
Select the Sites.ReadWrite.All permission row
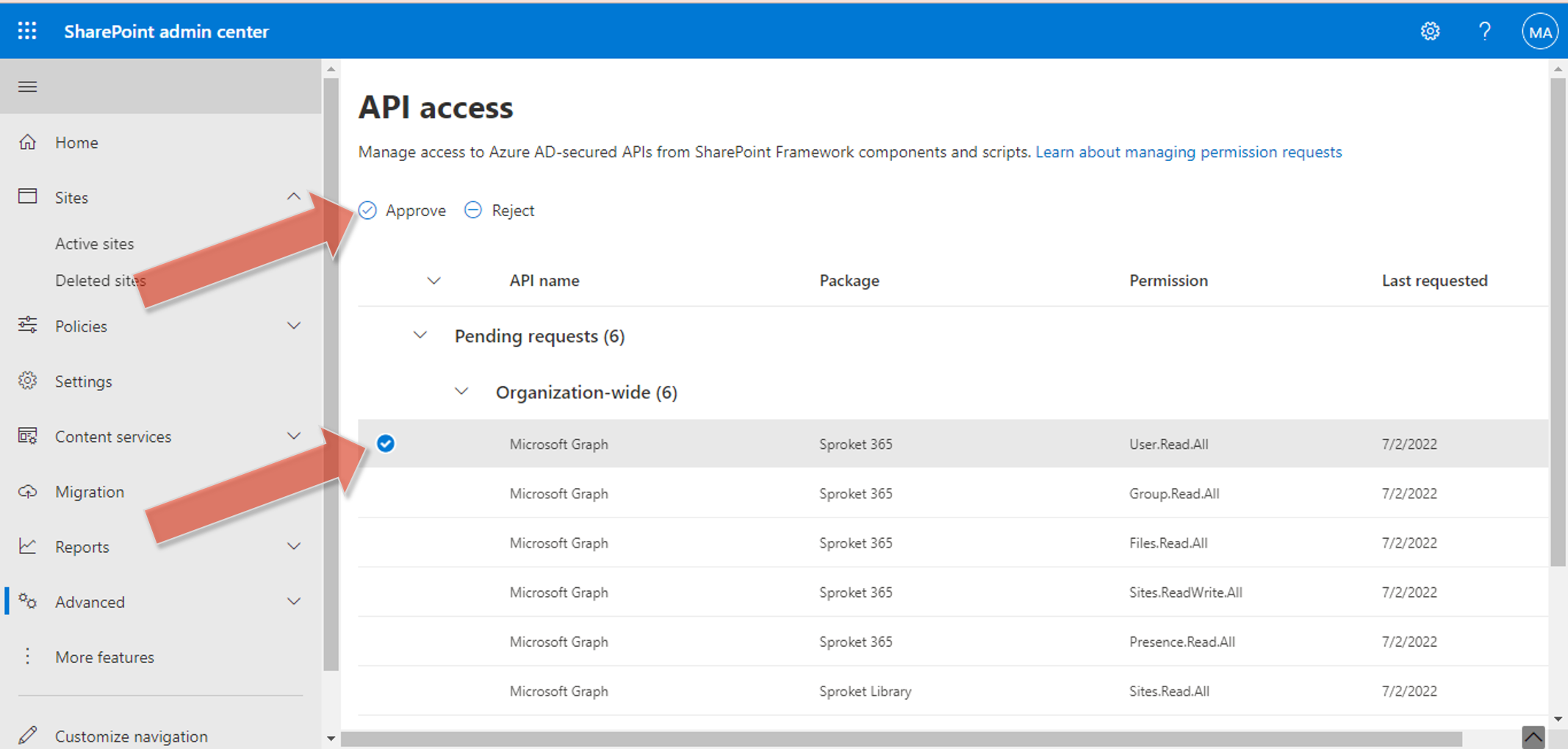click(x=953, y=592)
